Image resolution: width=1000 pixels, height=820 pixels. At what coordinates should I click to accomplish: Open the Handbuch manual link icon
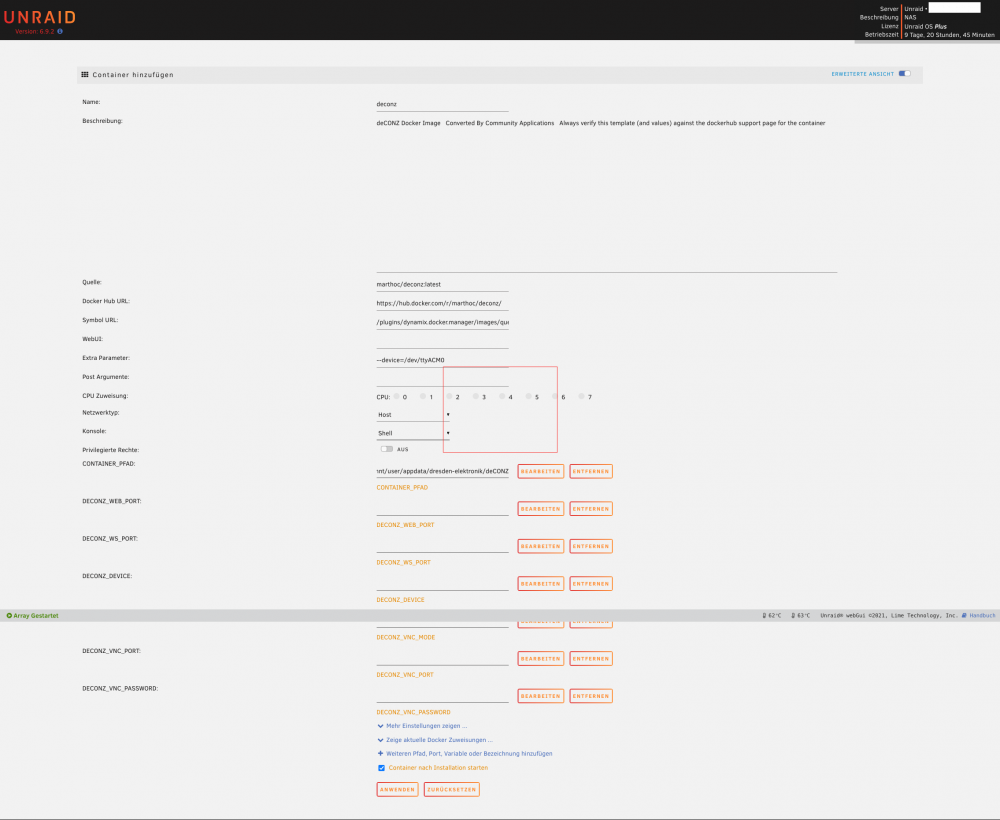tap(964, 615)
